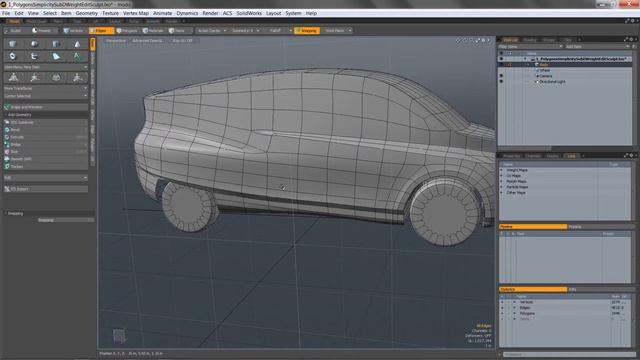Click the Advanced OpenGL viewport button

pos(148,41)
